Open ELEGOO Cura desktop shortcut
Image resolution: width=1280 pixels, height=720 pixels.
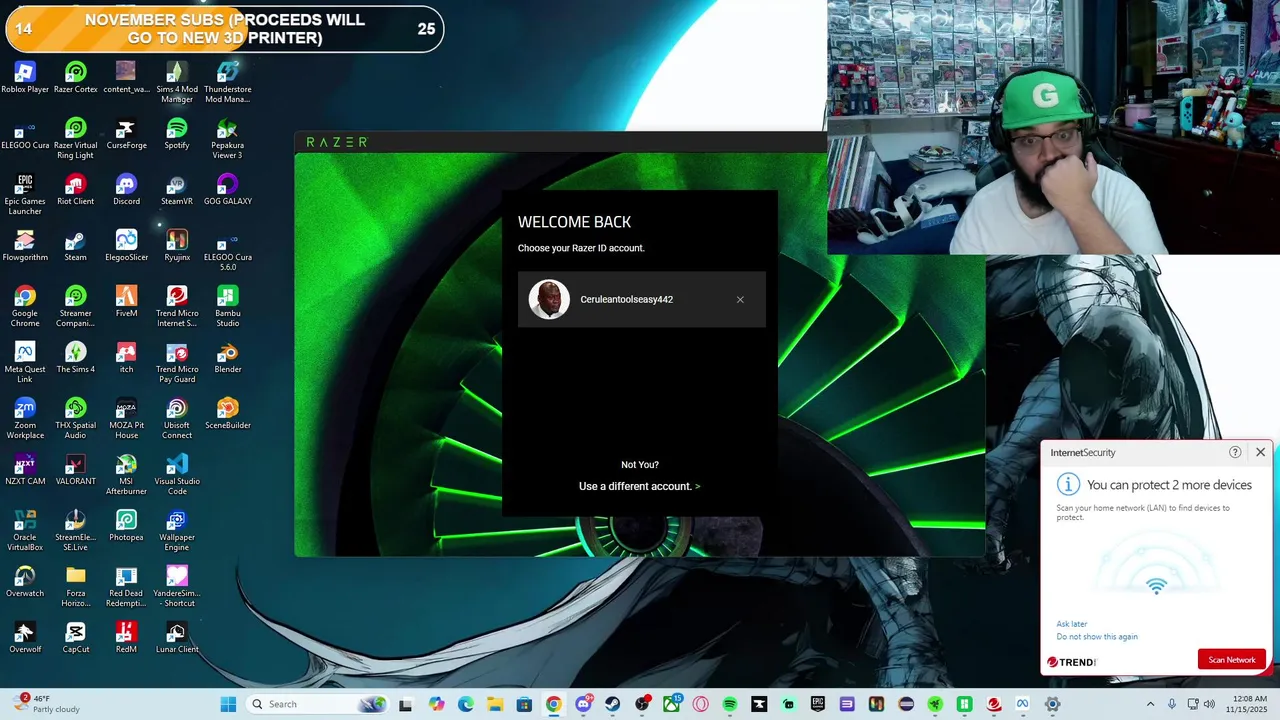(25, 133)
